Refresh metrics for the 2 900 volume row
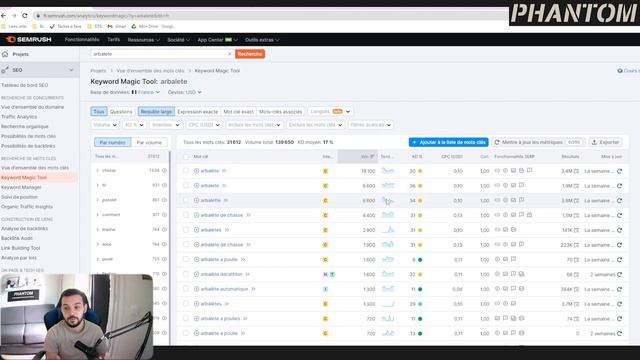Image resolution: width=640 pixels, height=360 pixels. tap(619, 230)
